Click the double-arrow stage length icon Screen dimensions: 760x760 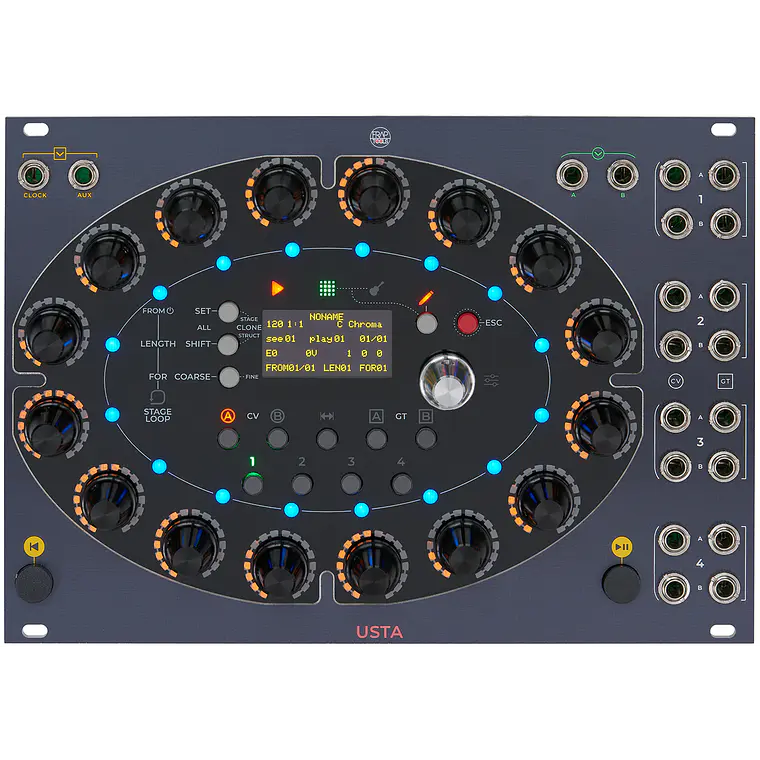click(327, 416)
